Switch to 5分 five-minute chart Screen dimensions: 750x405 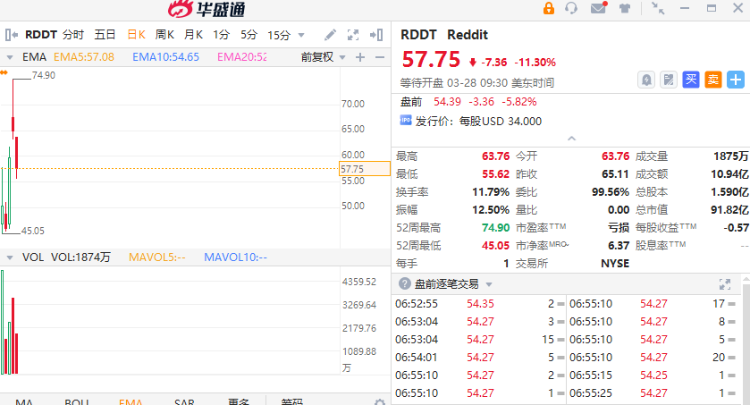pyautogui.click(x=249, y=34)
